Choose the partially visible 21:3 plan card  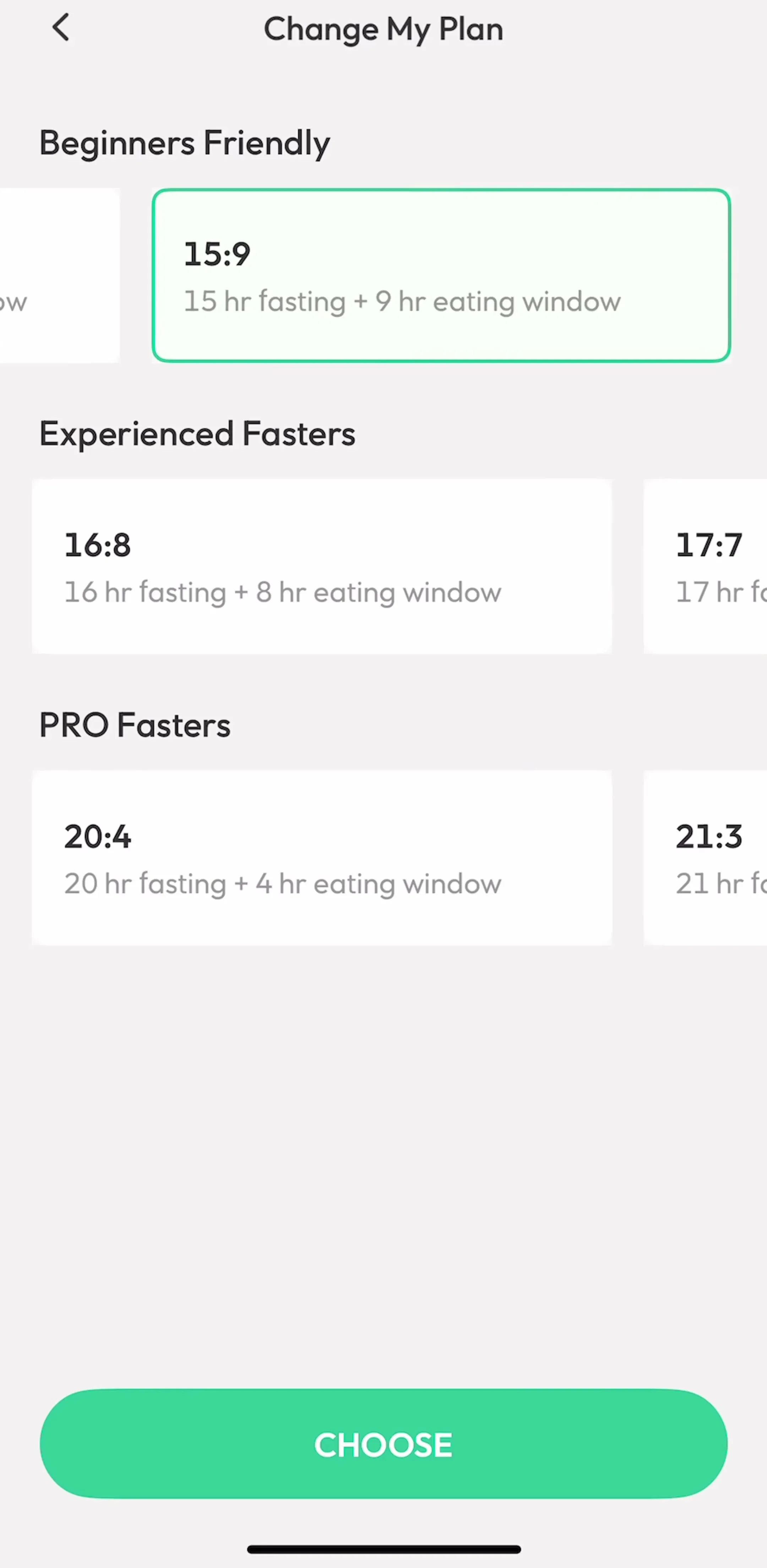705,858
